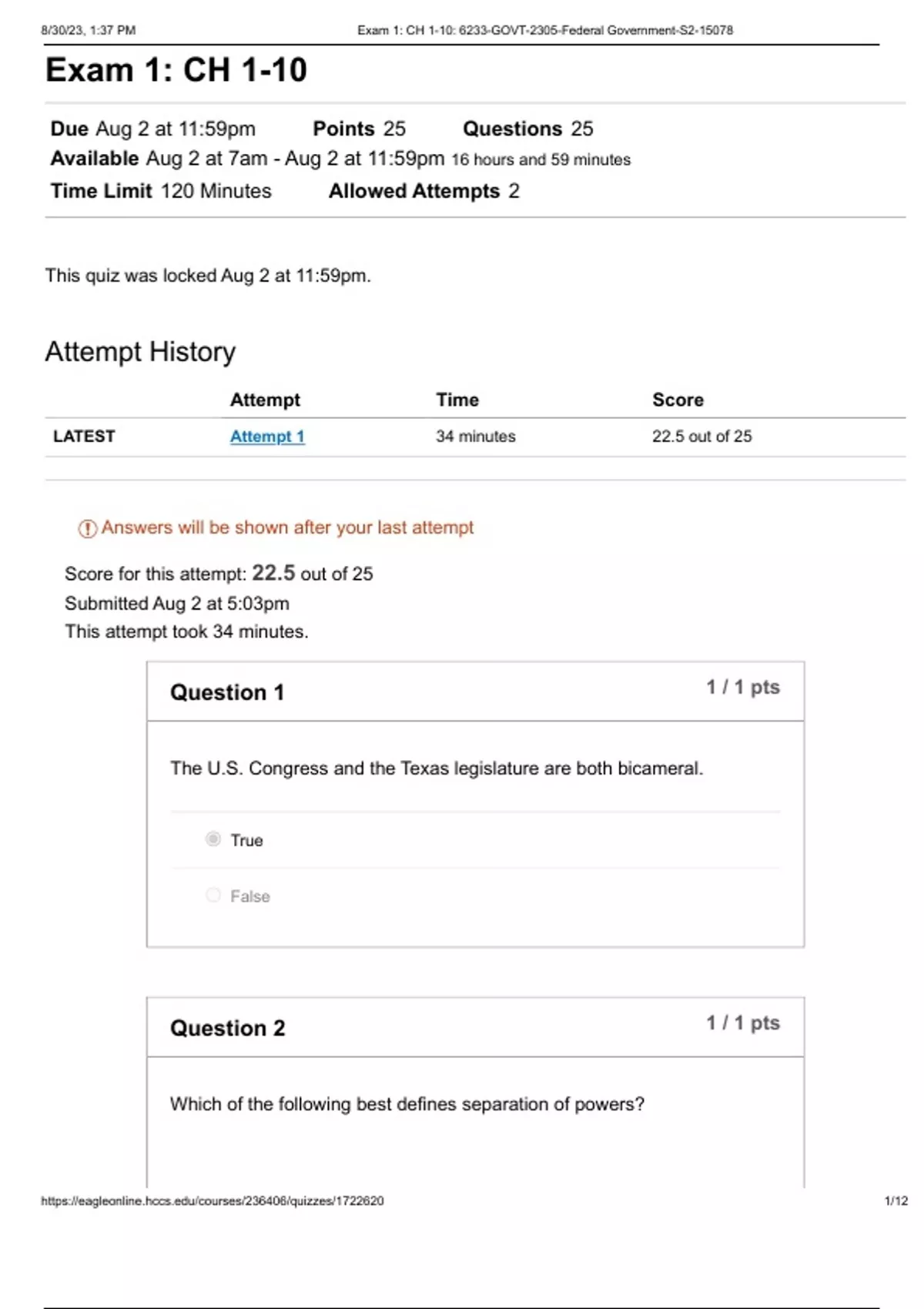Click the Score column header
The width and height of the screenshot is (924, 1309).
pyautogui.click(x=678, y=400)
